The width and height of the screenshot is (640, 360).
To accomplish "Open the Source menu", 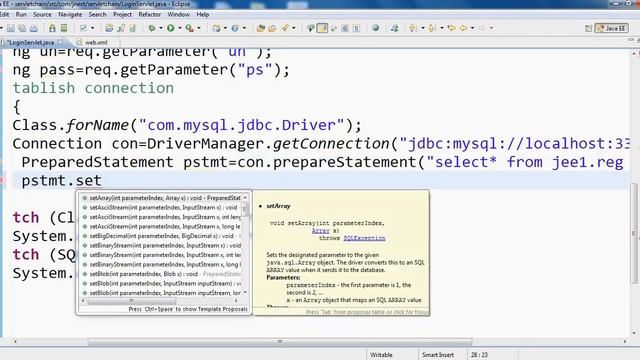I will [x=42, y=14].
